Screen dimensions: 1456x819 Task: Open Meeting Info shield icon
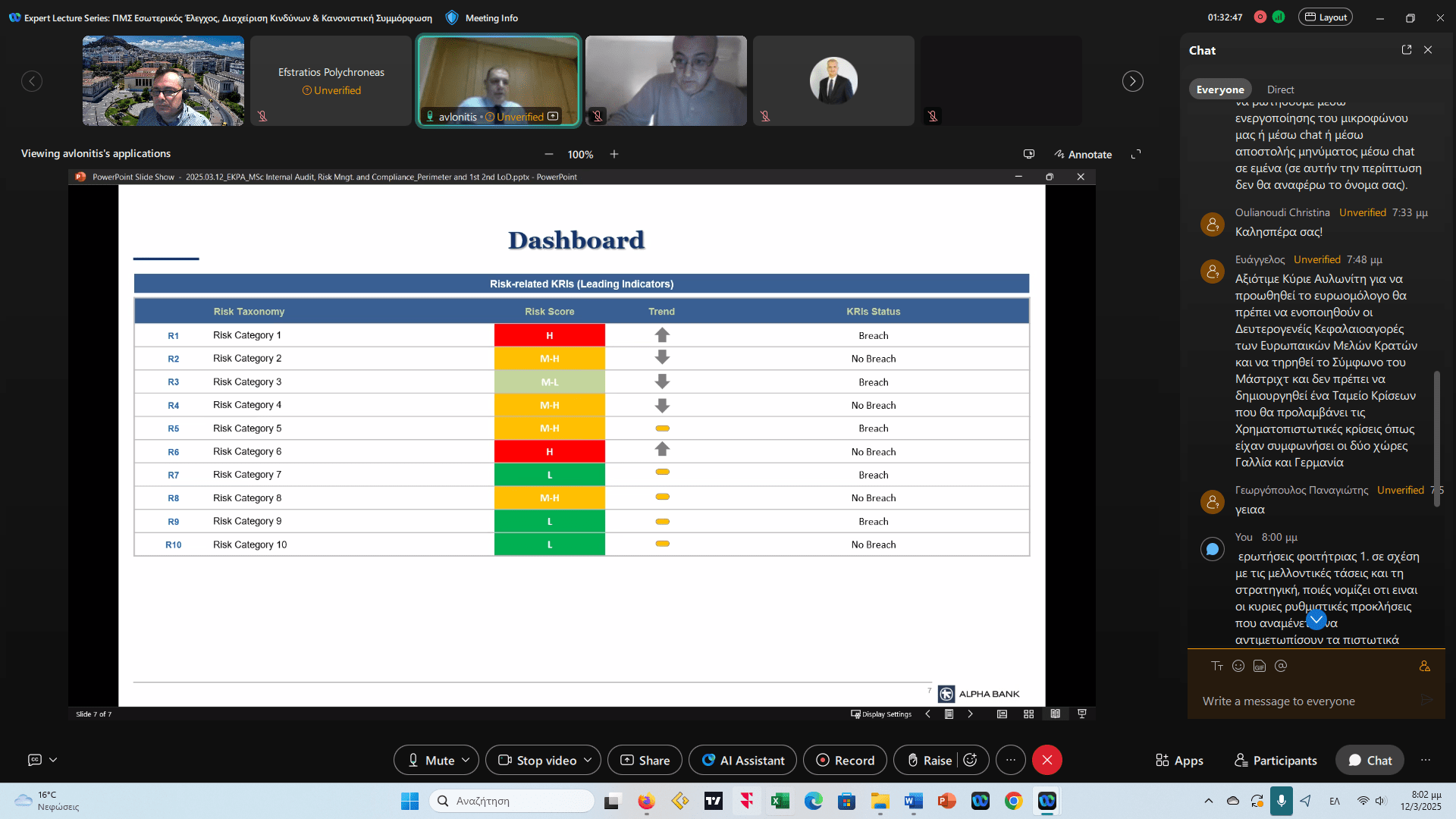(452, 17)
